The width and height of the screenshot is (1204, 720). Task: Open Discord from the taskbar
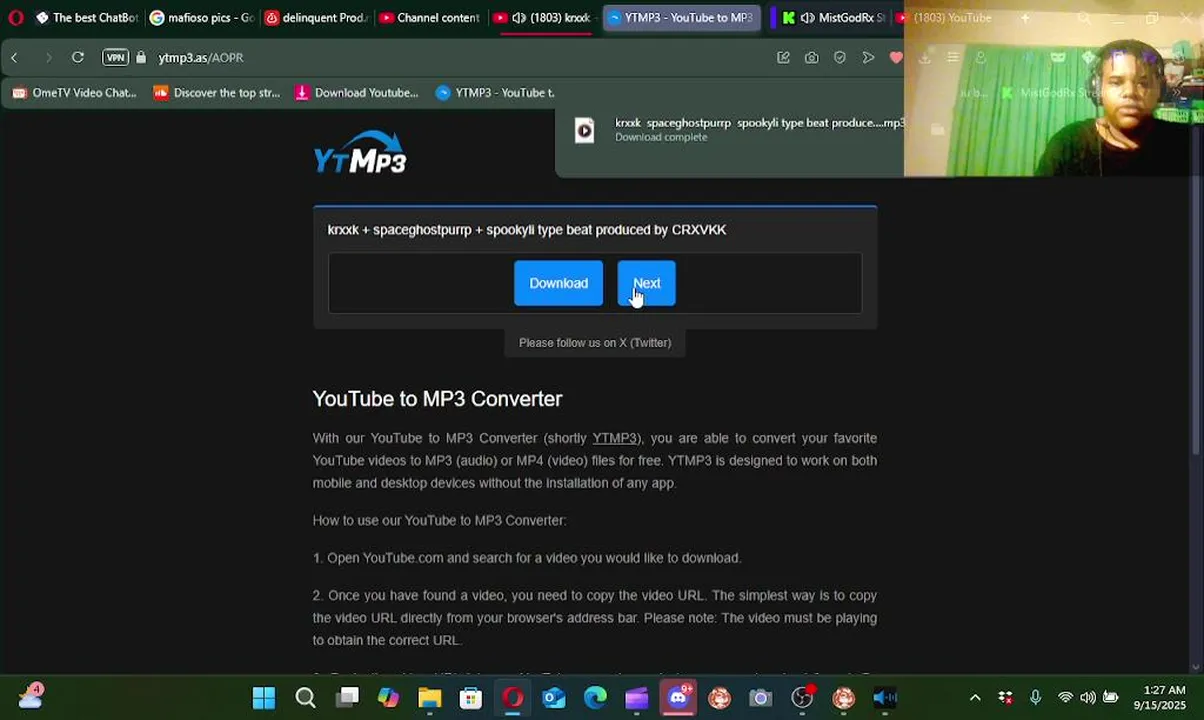(x=678, y=698)
